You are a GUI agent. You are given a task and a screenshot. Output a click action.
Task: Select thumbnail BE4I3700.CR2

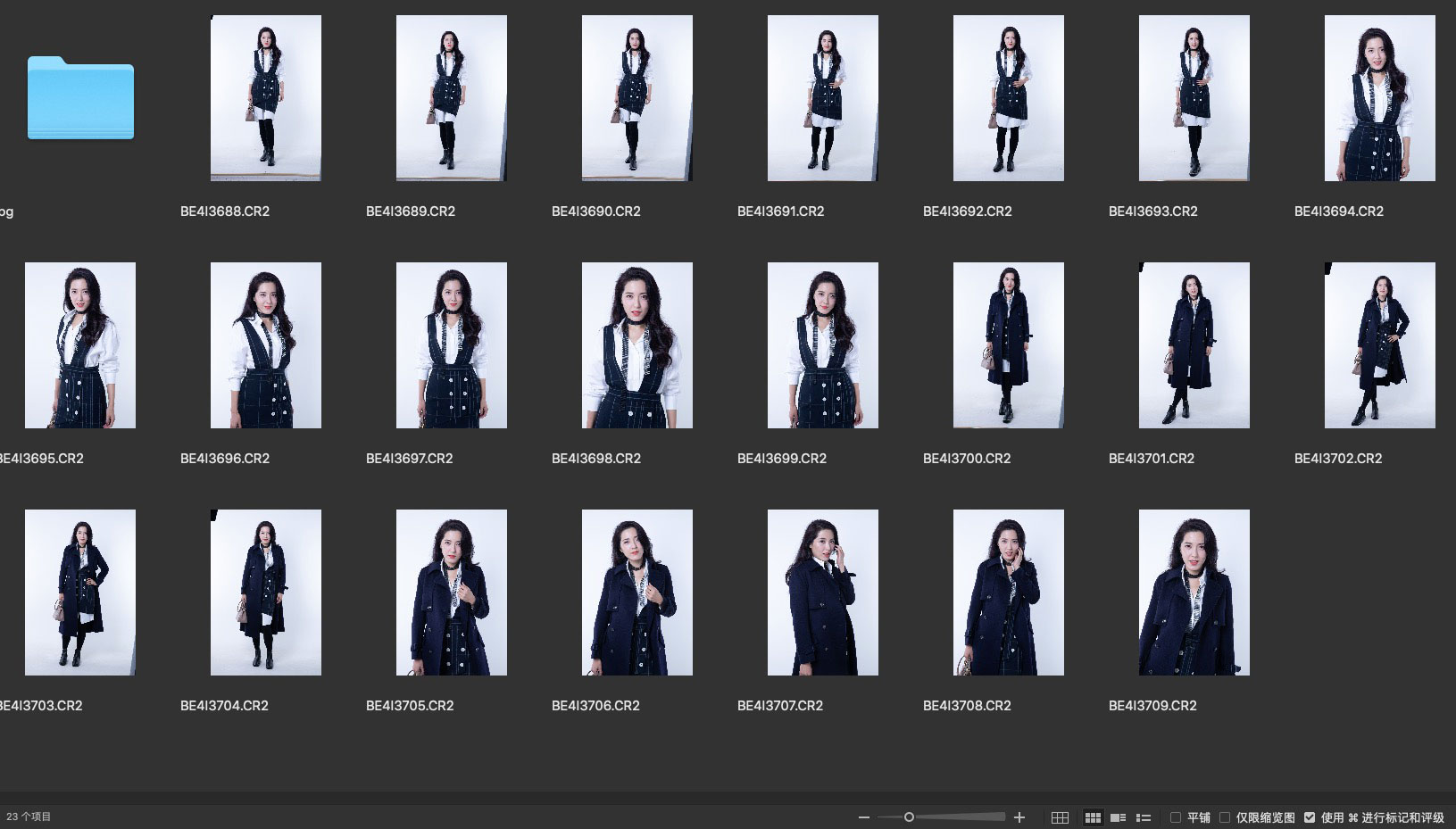[1008, 345]
